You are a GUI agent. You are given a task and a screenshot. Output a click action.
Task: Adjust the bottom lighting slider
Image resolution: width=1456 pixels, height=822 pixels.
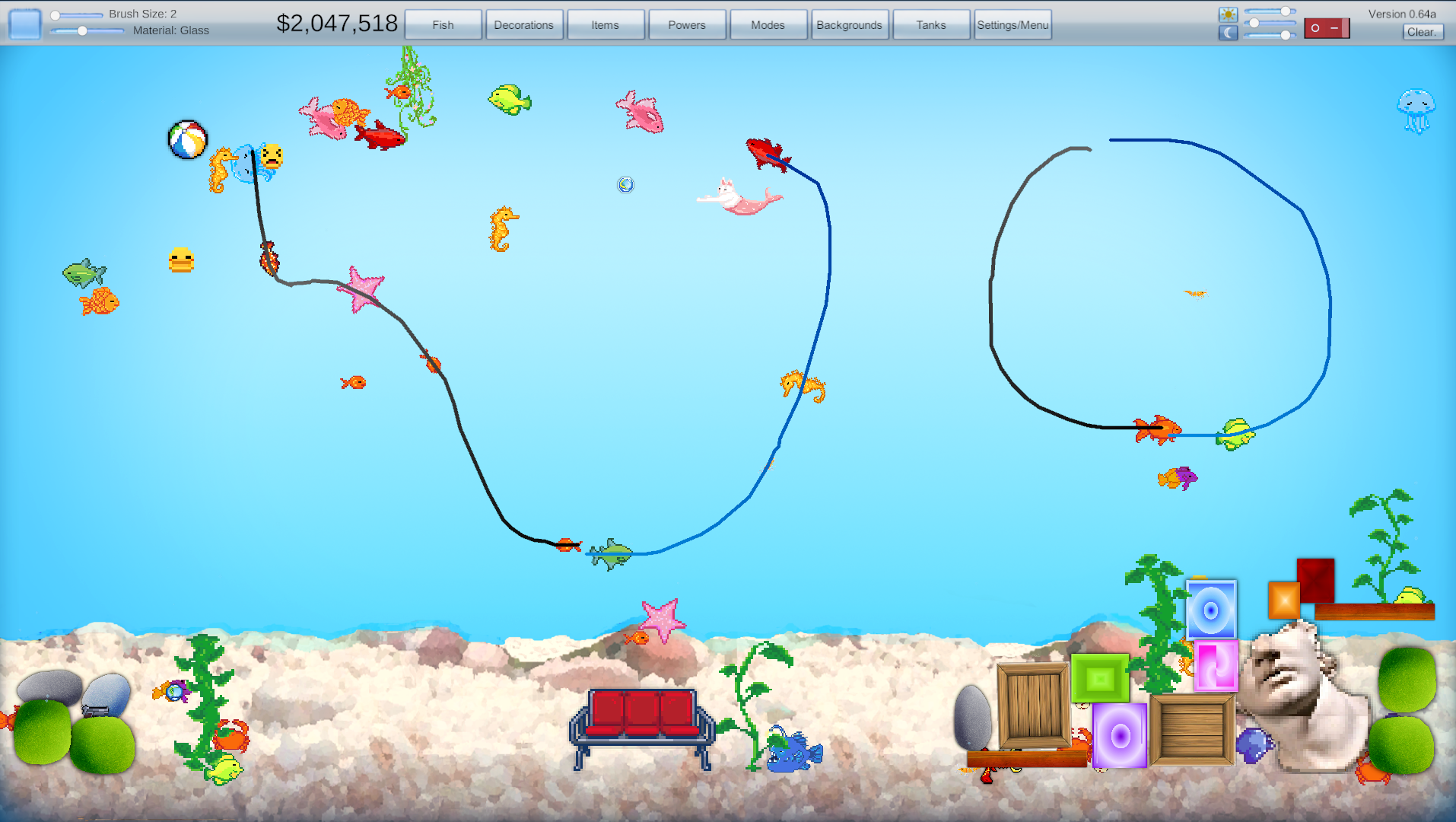pyautogui.click(x=1270, y=35)
